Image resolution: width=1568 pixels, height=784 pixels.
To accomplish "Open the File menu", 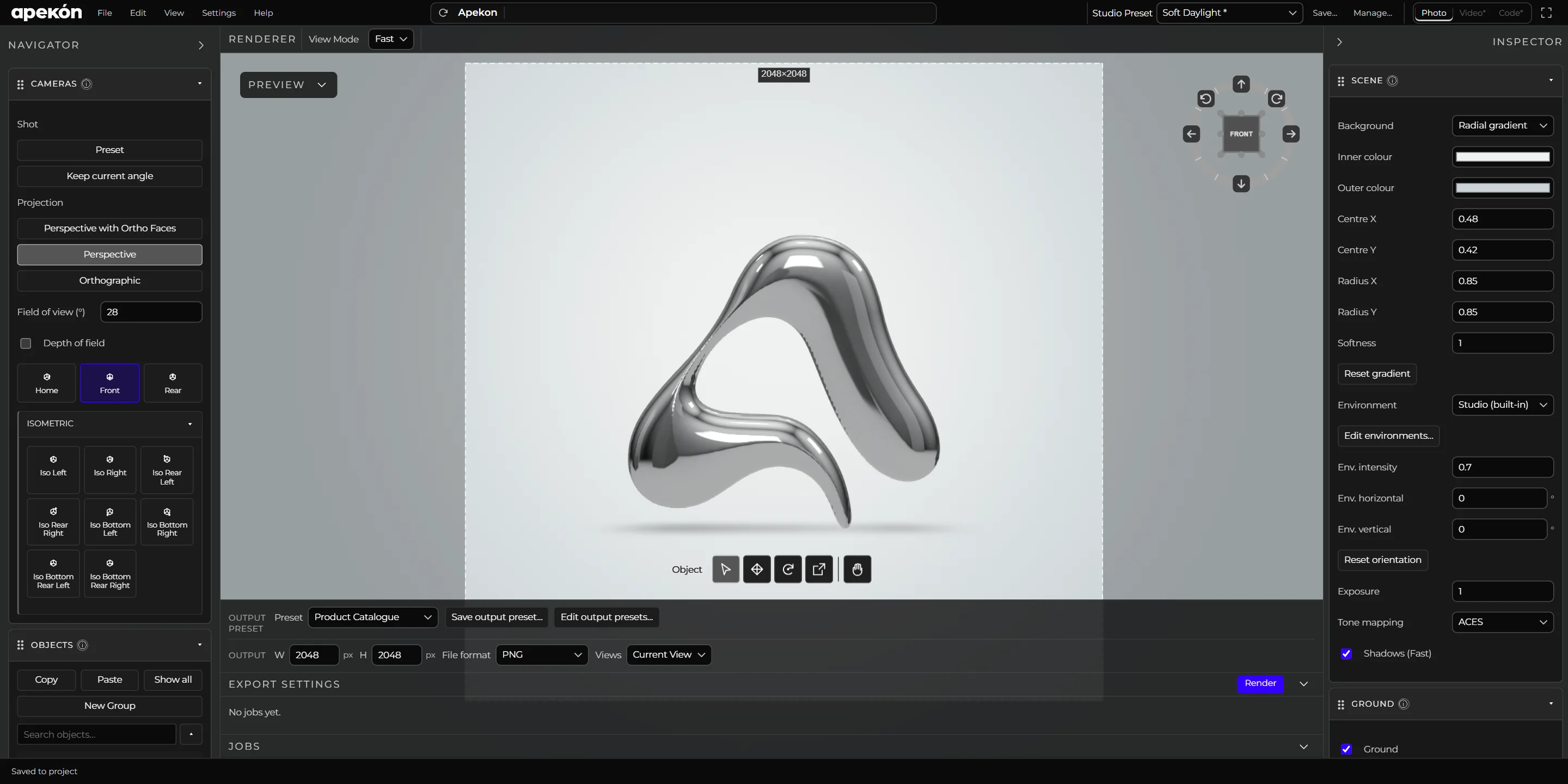I will pyautogui.click(x=105, y=13).
